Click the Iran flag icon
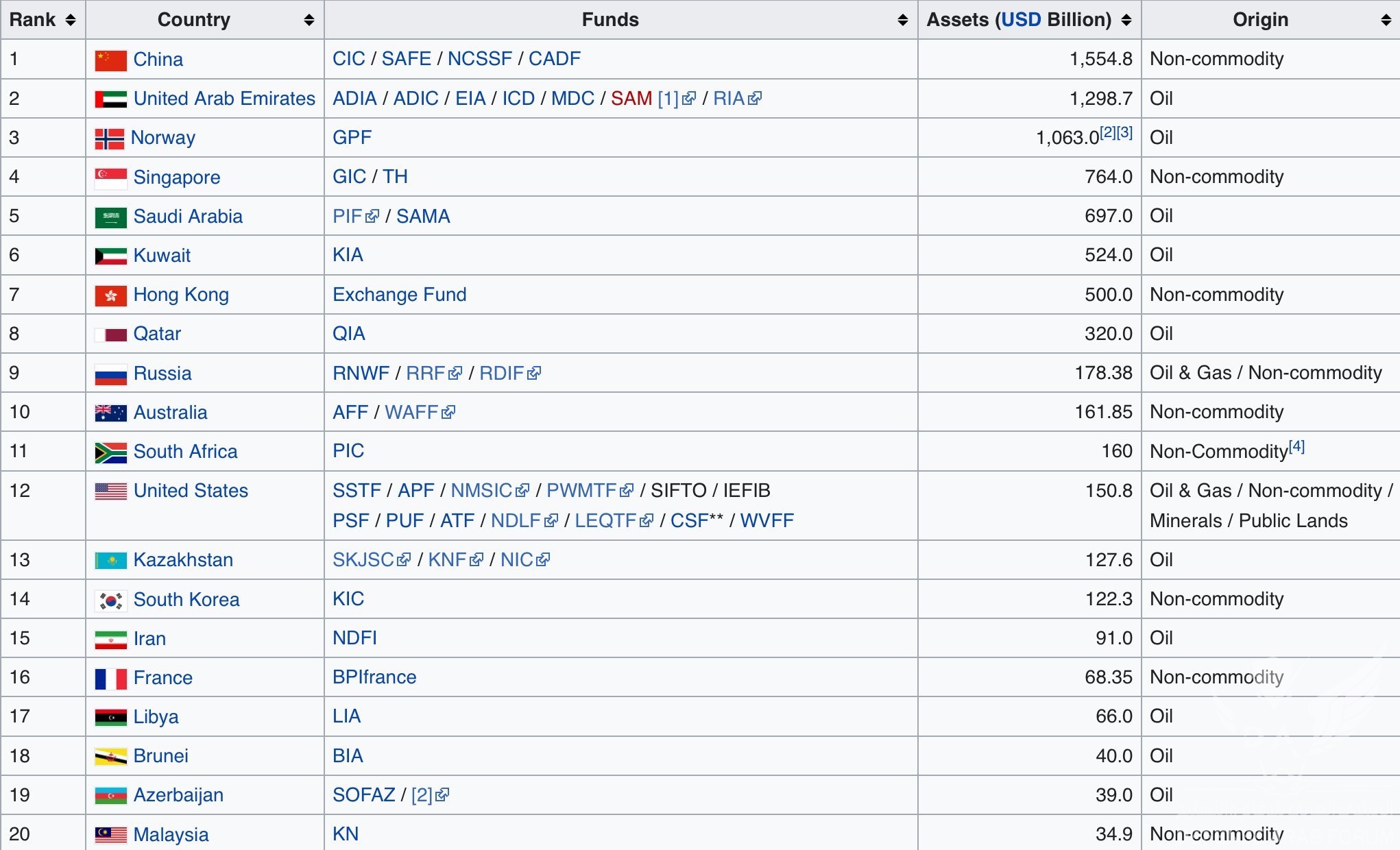This screenshot has width=1400, height=850. pos(110,640)
